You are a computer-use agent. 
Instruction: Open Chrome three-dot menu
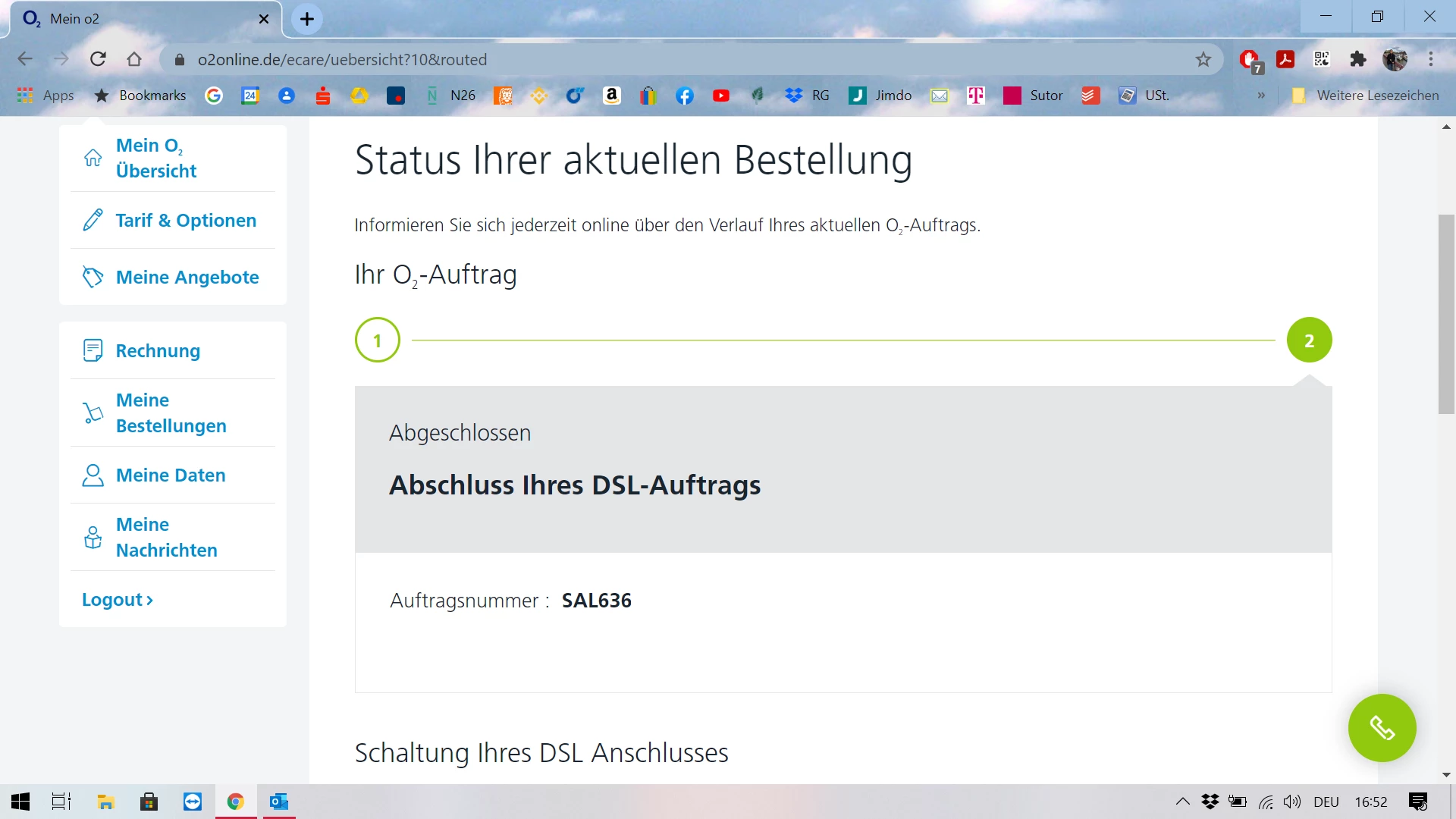pyautogui.click(x=1431, y=59)
